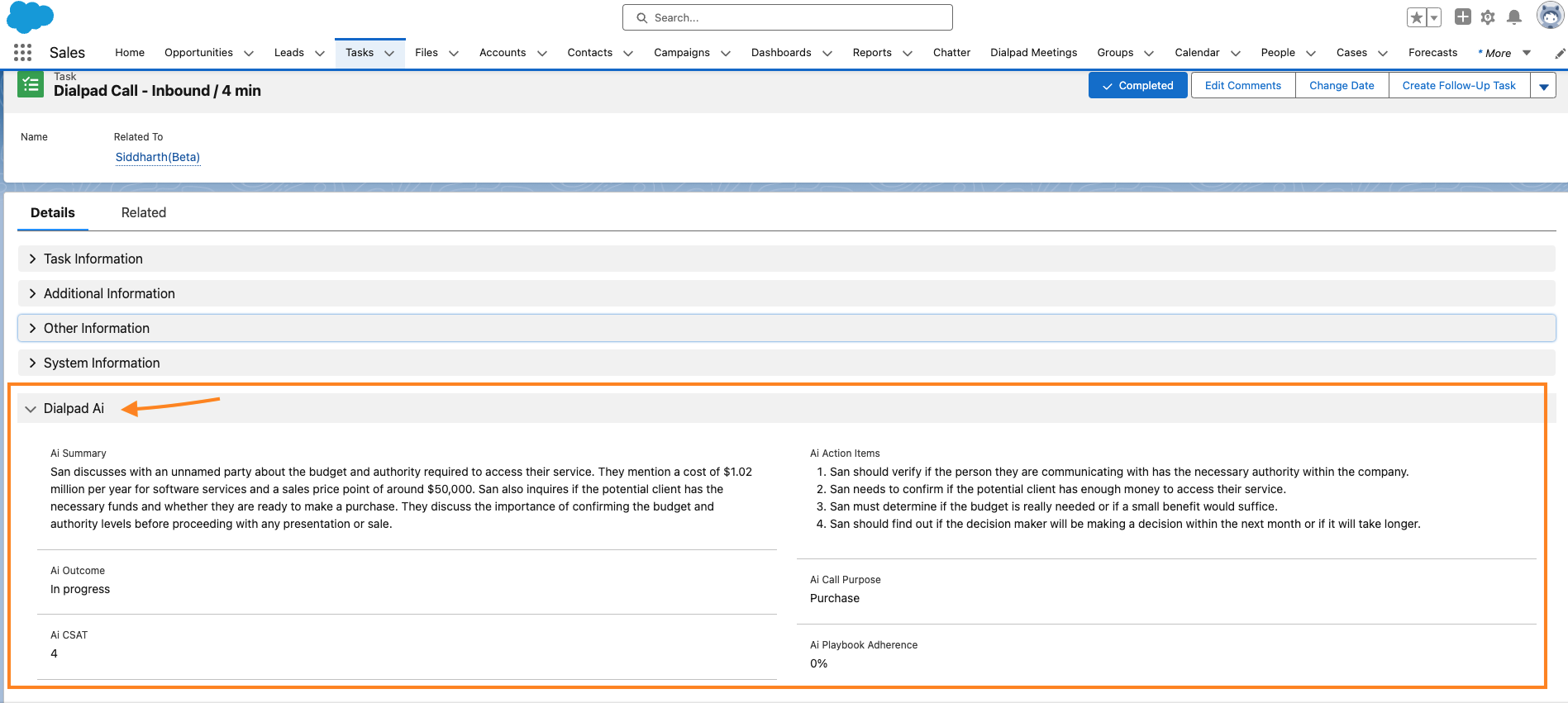Open the Dialpad Meetings tab

click(1034, 53)
